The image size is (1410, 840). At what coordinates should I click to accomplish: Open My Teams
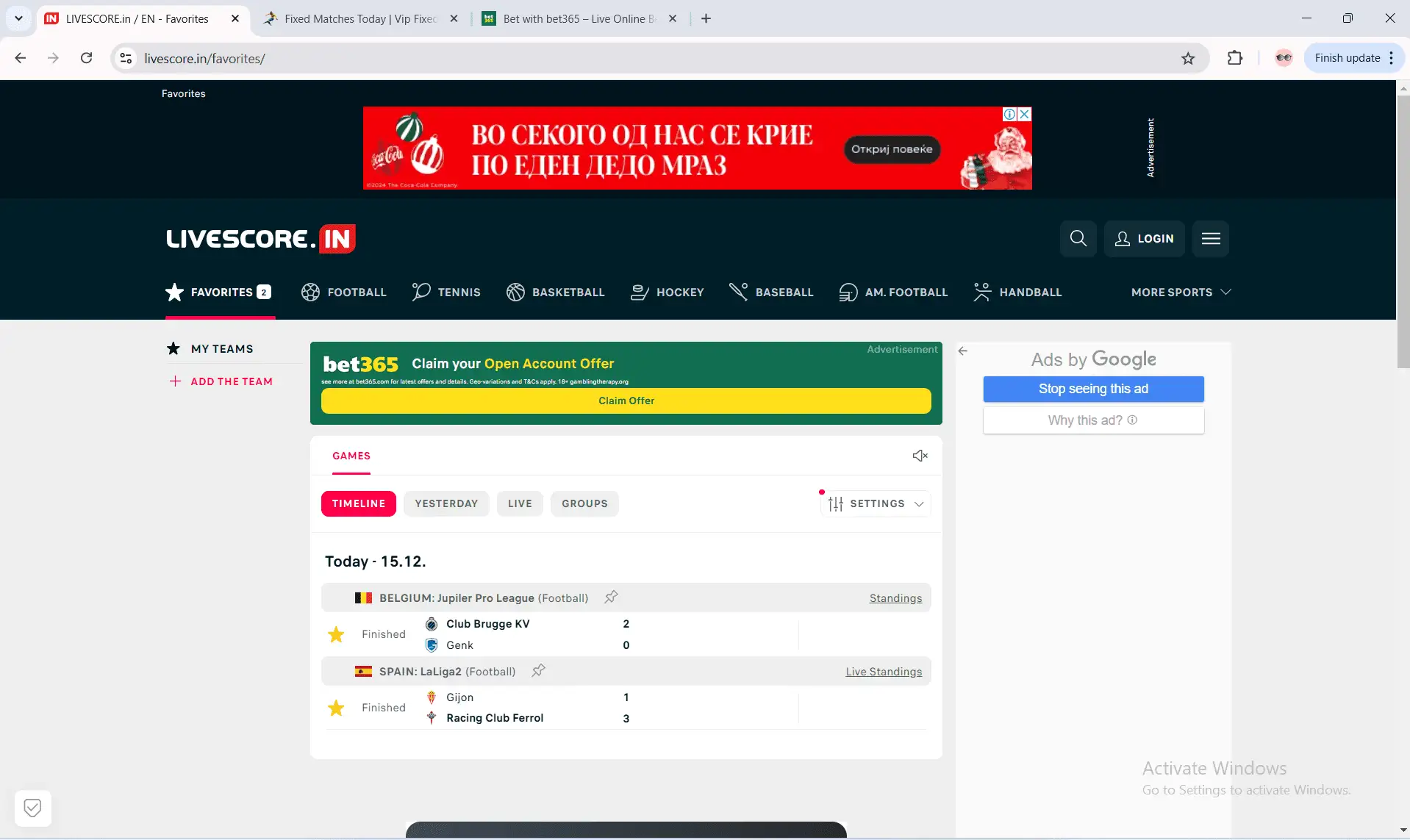click(x=210, y=348)
